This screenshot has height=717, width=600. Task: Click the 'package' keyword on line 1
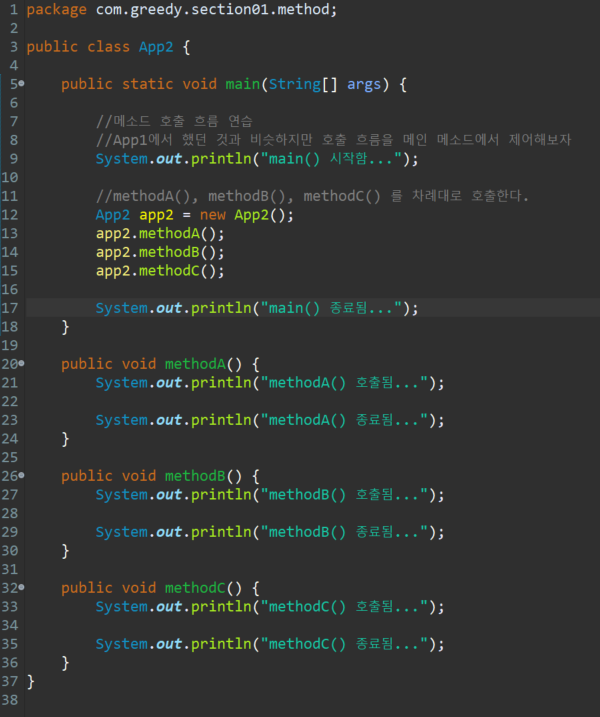pyautogui.click(x=57, y=10)
